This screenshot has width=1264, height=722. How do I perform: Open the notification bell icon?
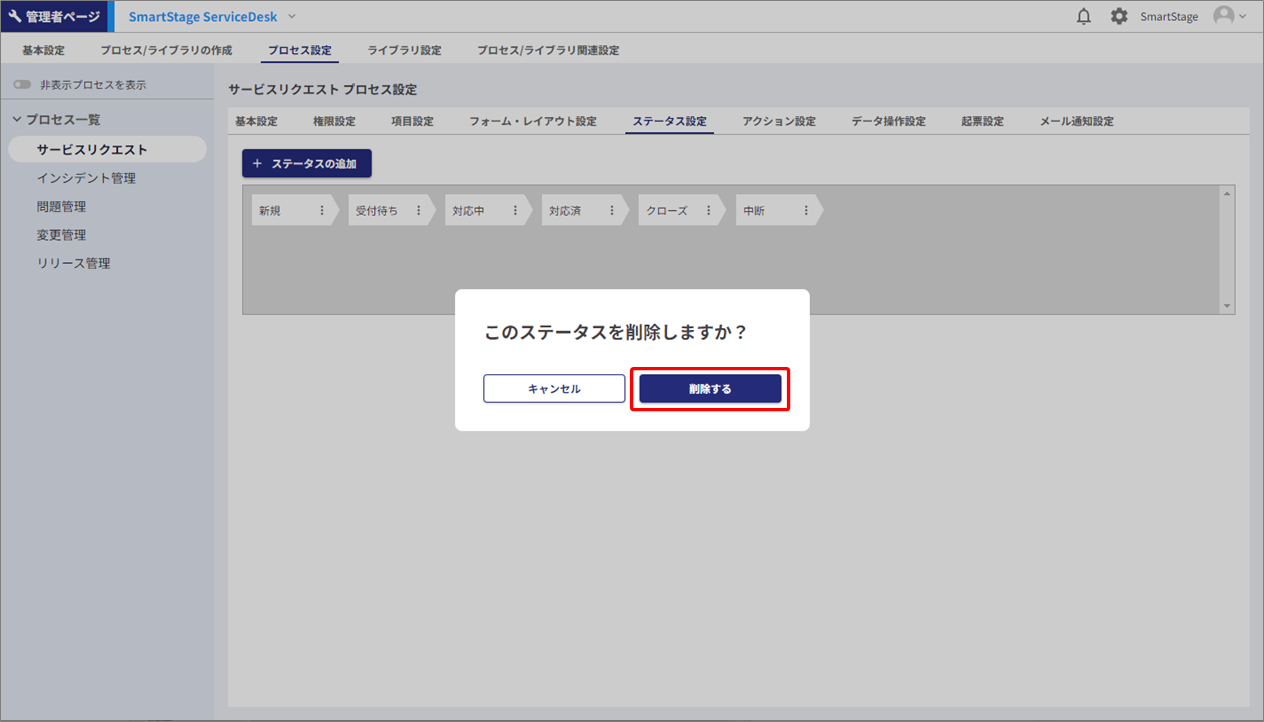(1083, 17)
